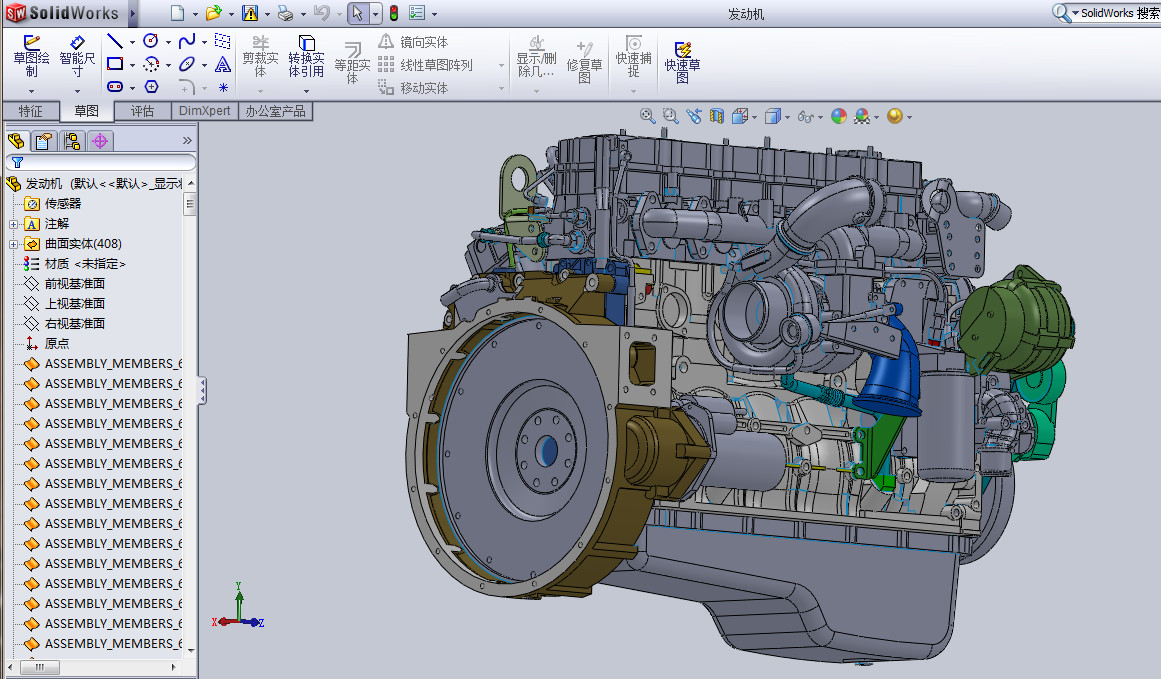This screenshot has width=1161, height=679.
Task: Select the Point sketch tool
Action: [x=223, y=87]
